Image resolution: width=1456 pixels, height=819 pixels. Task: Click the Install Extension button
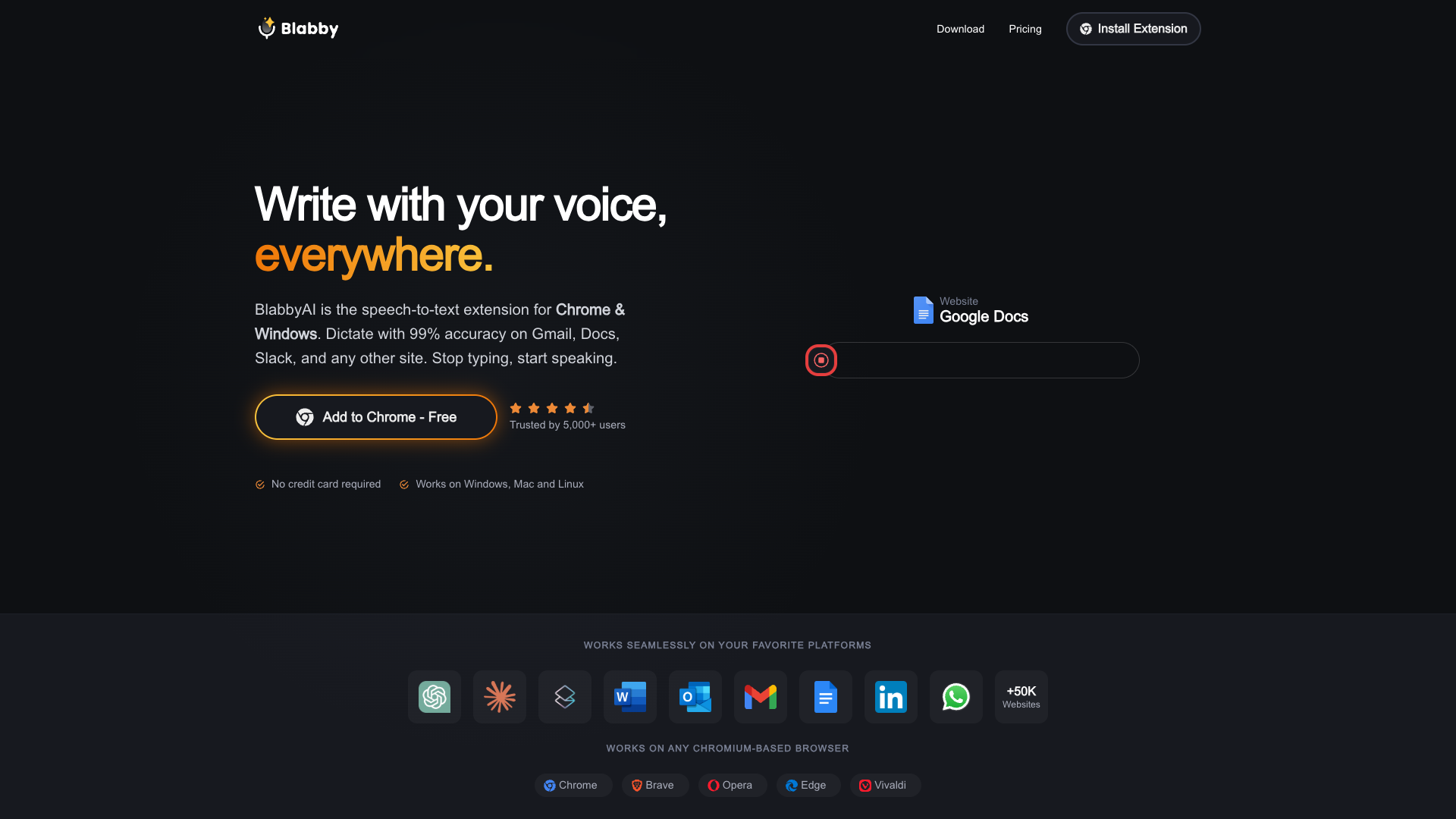(x=1134, y=29)
